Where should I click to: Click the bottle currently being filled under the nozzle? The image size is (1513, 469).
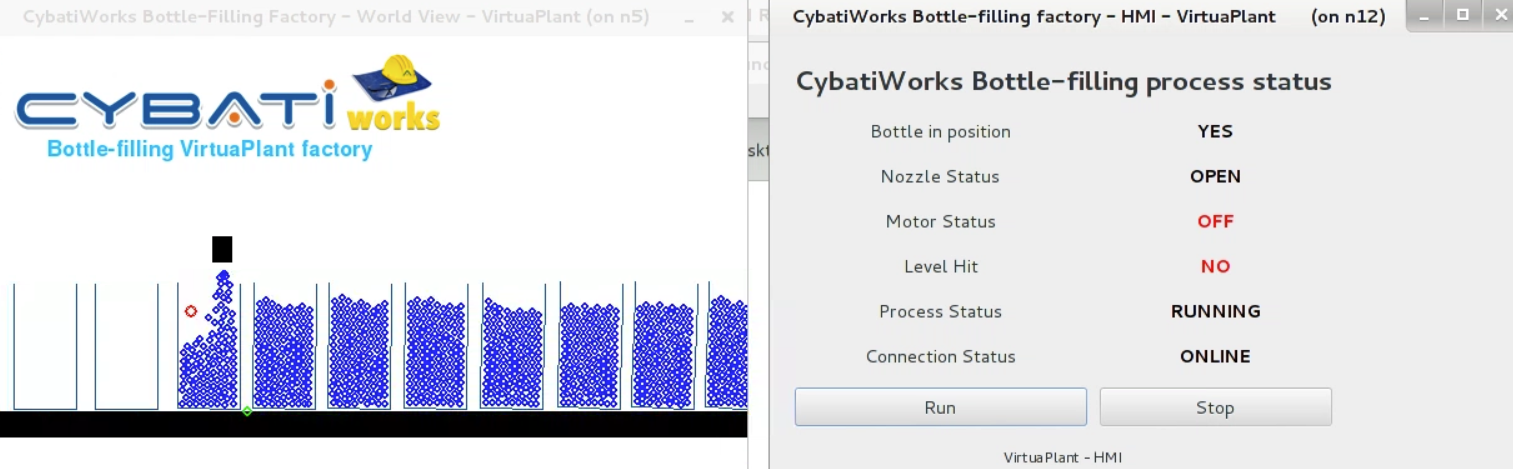209,346
